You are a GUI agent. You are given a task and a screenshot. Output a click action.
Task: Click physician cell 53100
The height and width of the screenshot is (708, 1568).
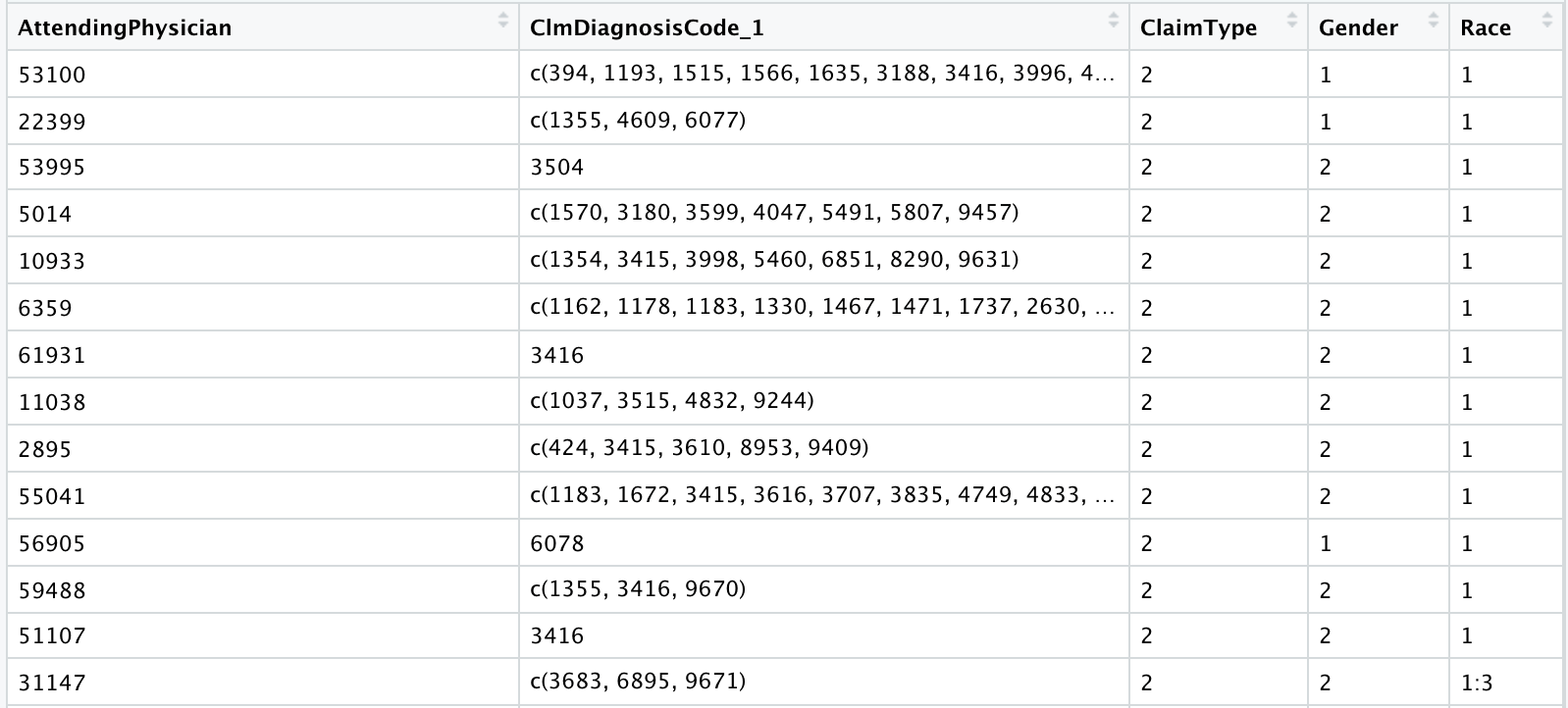pos(263,75)
